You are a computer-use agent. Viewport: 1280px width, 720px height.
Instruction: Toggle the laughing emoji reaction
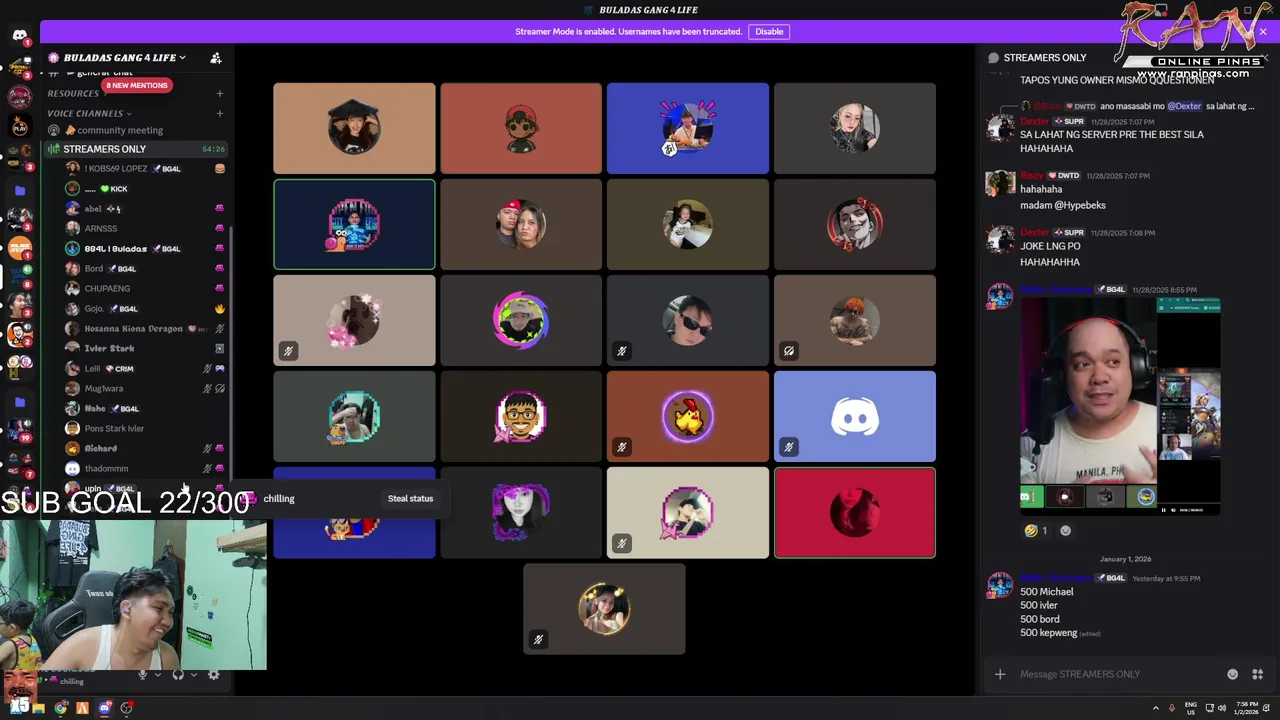coord(1036,531)
